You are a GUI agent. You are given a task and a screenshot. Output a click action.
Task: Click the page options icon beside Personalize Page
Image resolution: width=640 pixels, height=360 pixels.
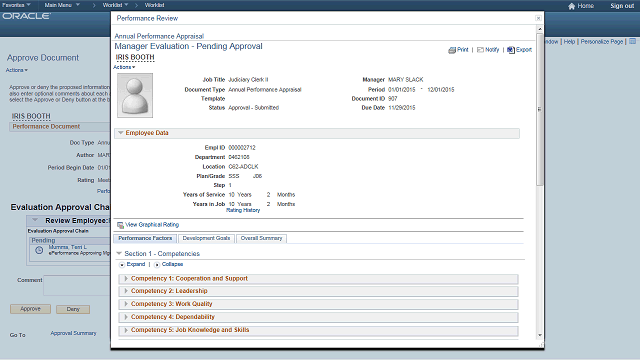point(632,41)
